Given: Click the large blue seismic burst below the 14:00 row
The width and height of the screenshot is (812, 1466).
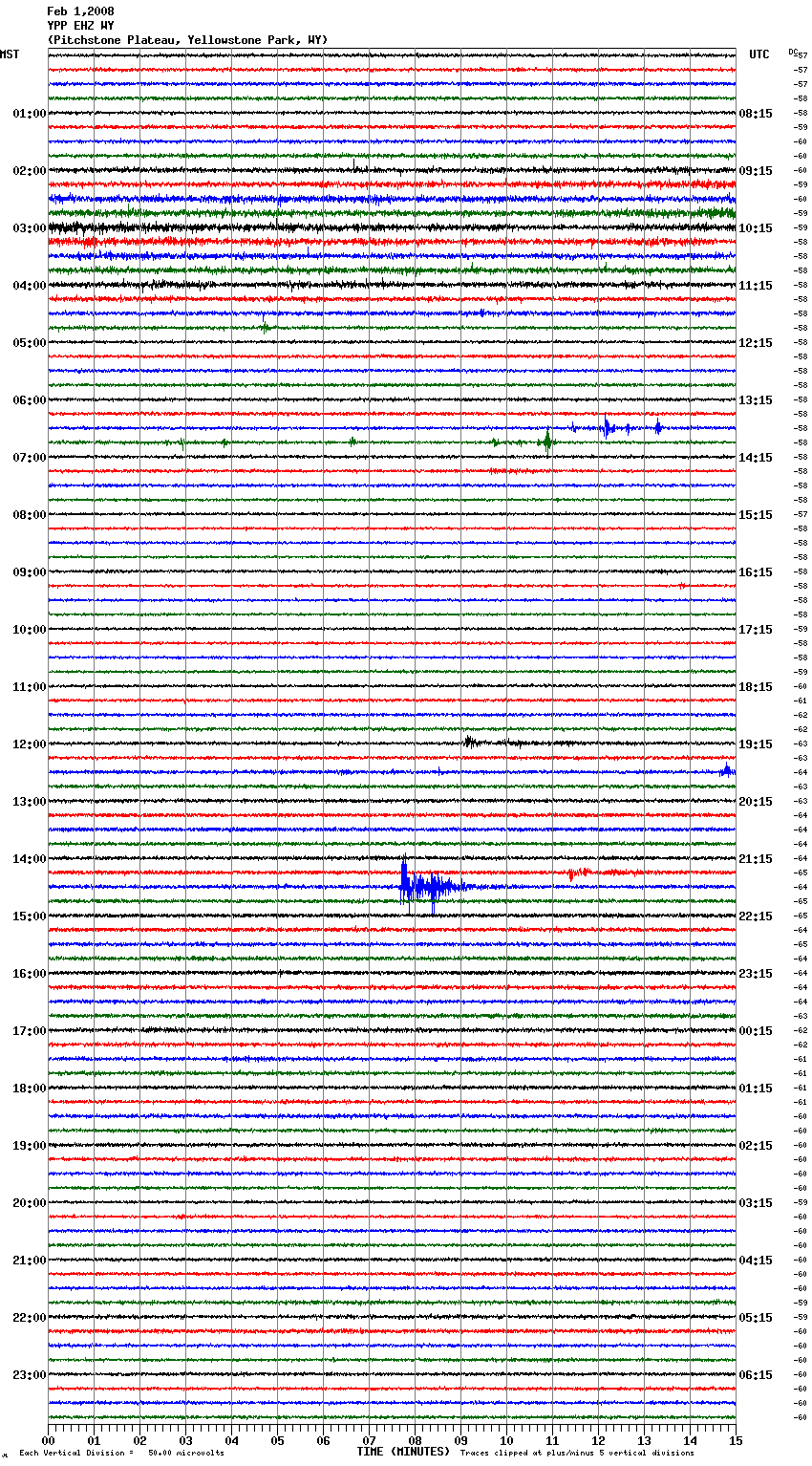Looking at the screenshot, I should (x=432, y=886).
